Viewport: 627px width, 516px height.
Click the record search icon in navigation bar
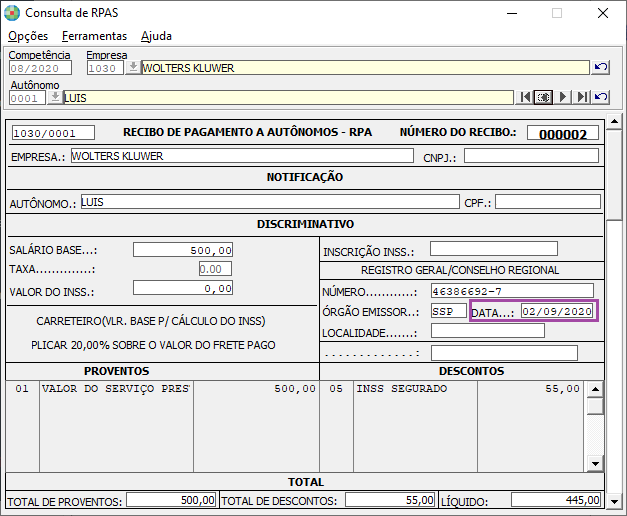click(x=543, y=97)
